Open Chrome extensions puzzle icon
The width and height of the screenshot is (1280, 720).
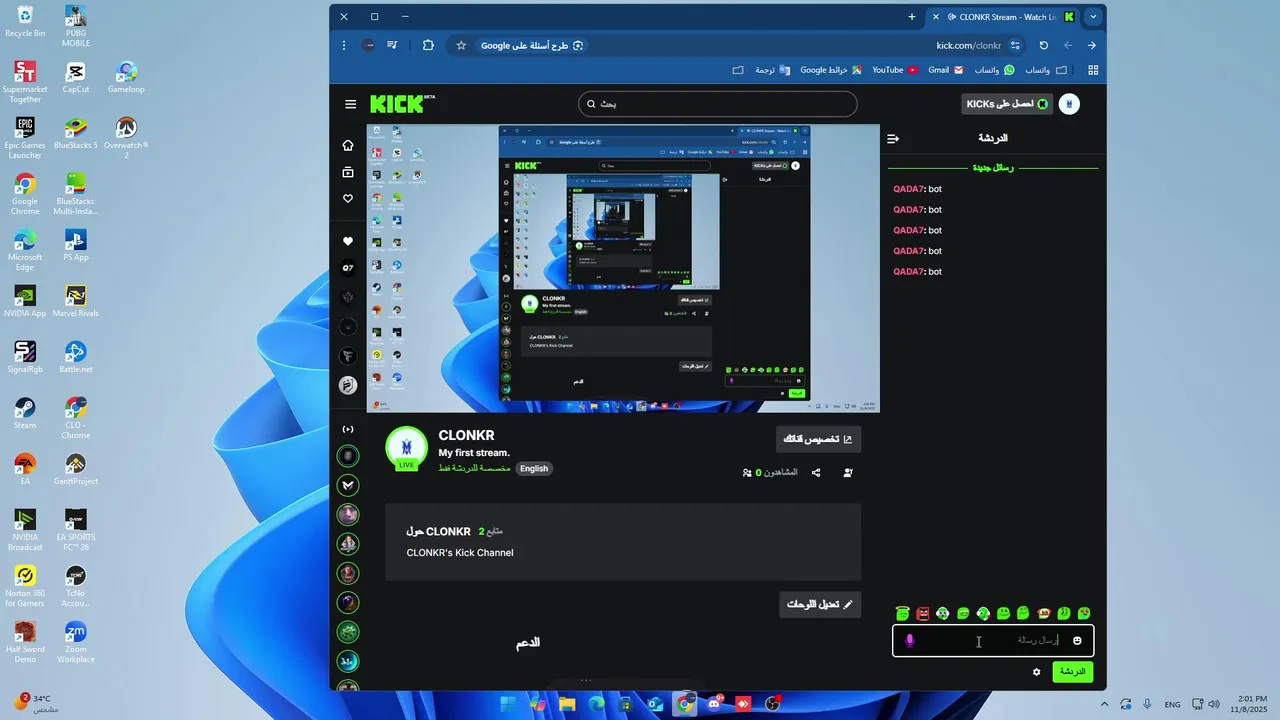click(428, 45)
